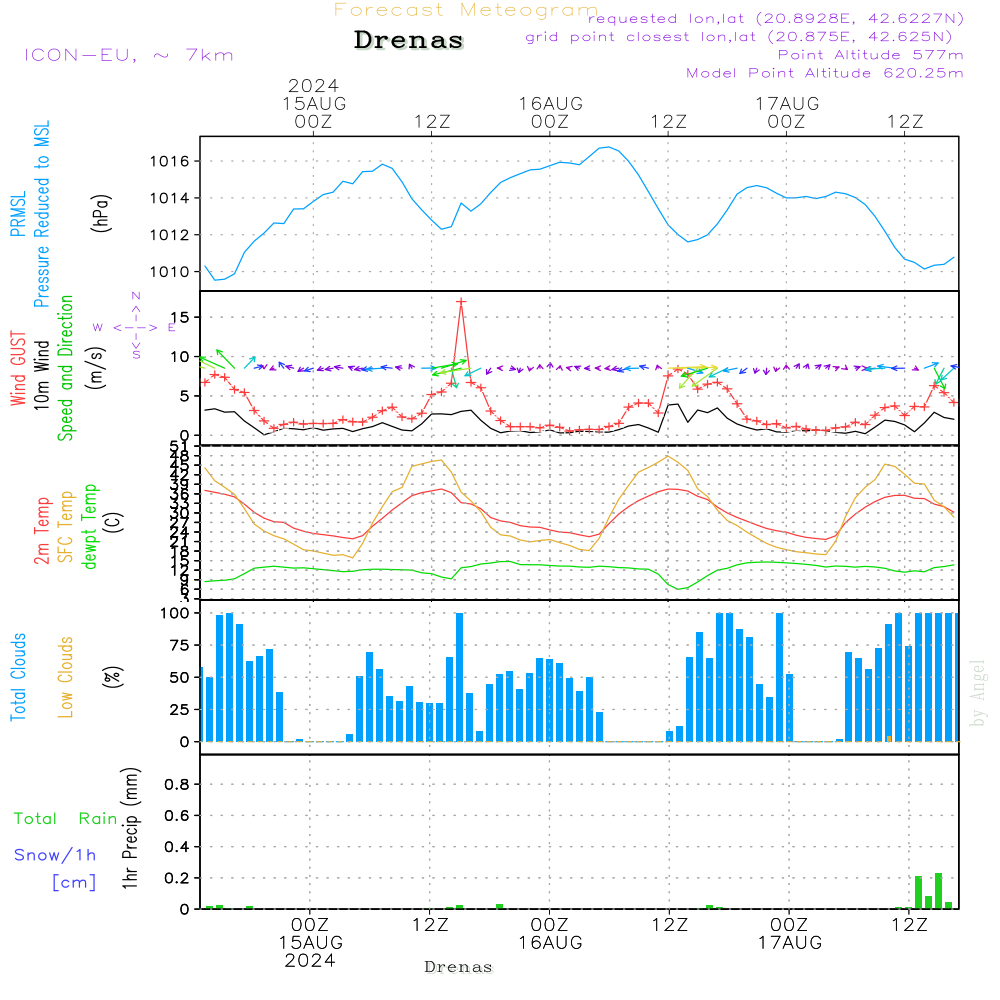This screenshot has width=1000, height=1000.
Task: Select the 'Point Altitude 577m' text
Action: coord(871,55)
